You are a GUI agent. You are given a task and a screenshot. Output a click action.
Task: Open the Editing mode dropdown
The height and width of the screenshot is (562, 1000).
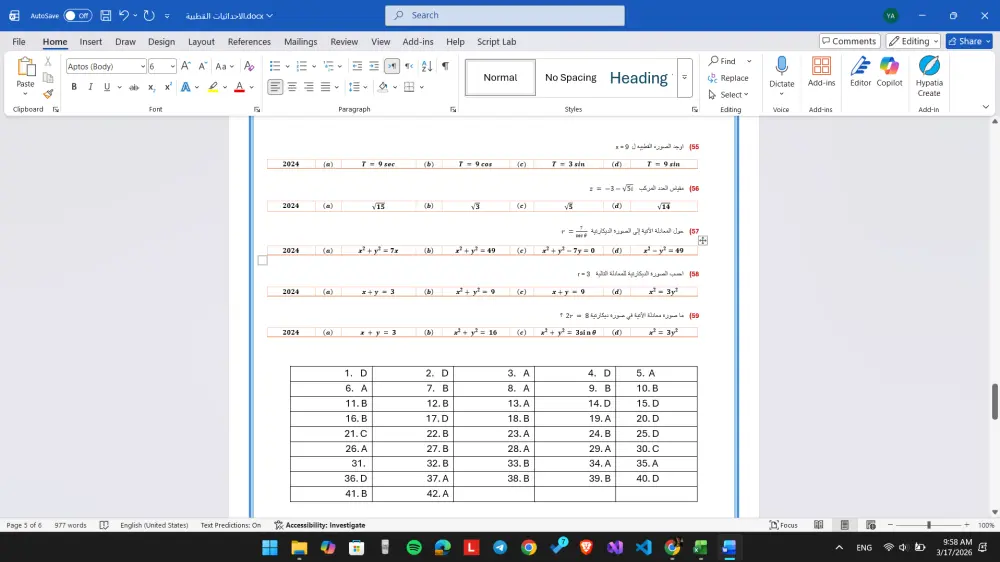(x=913, y=41)
